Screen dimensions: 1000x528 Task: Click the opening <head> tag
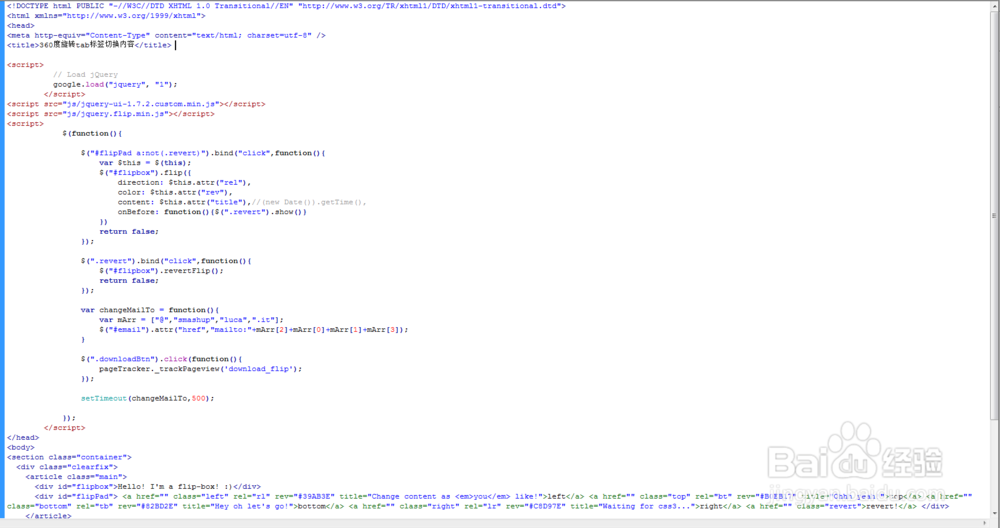(x=21, y=26)
